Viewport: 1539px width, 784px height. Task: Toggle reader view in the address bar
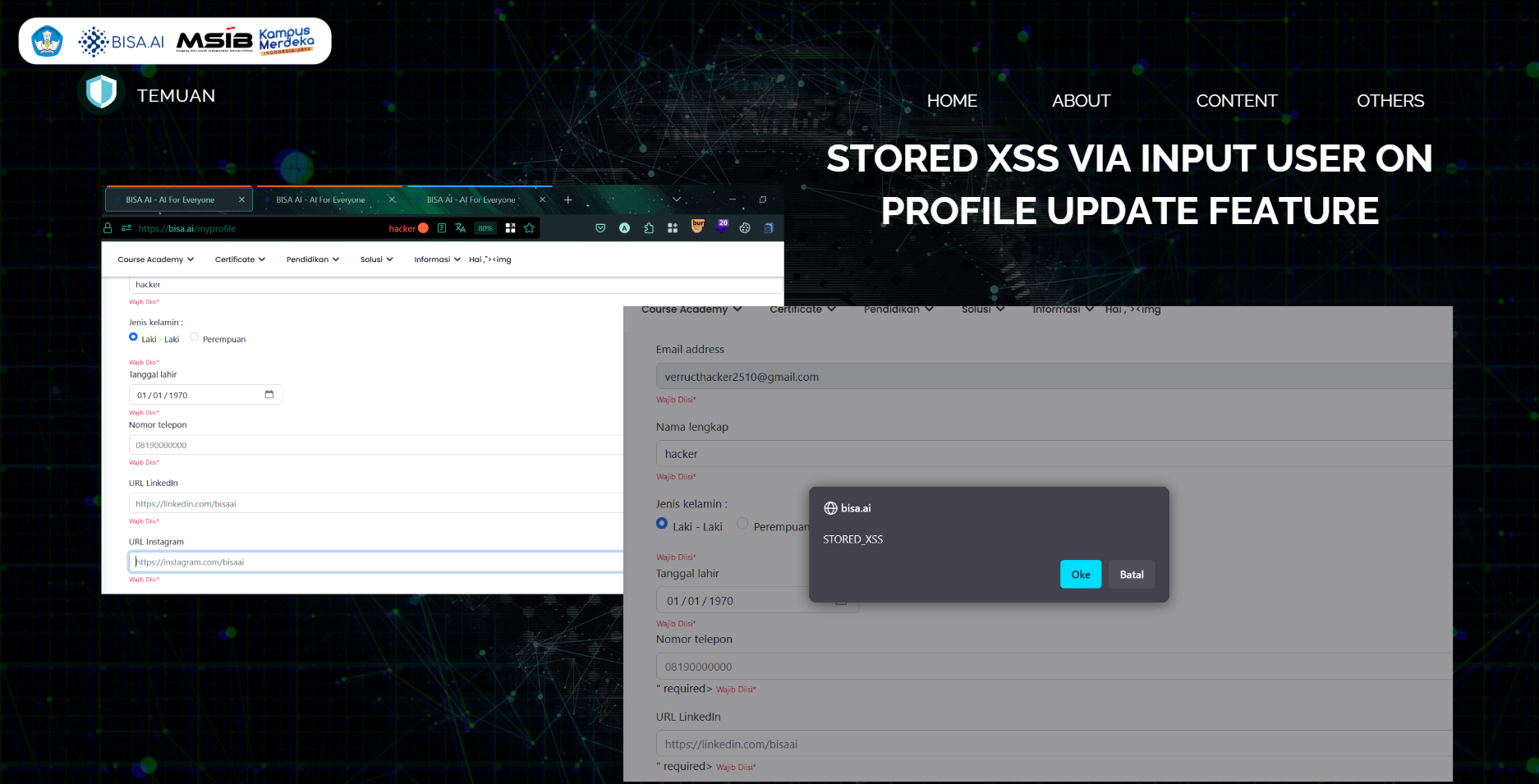point(442,228)
